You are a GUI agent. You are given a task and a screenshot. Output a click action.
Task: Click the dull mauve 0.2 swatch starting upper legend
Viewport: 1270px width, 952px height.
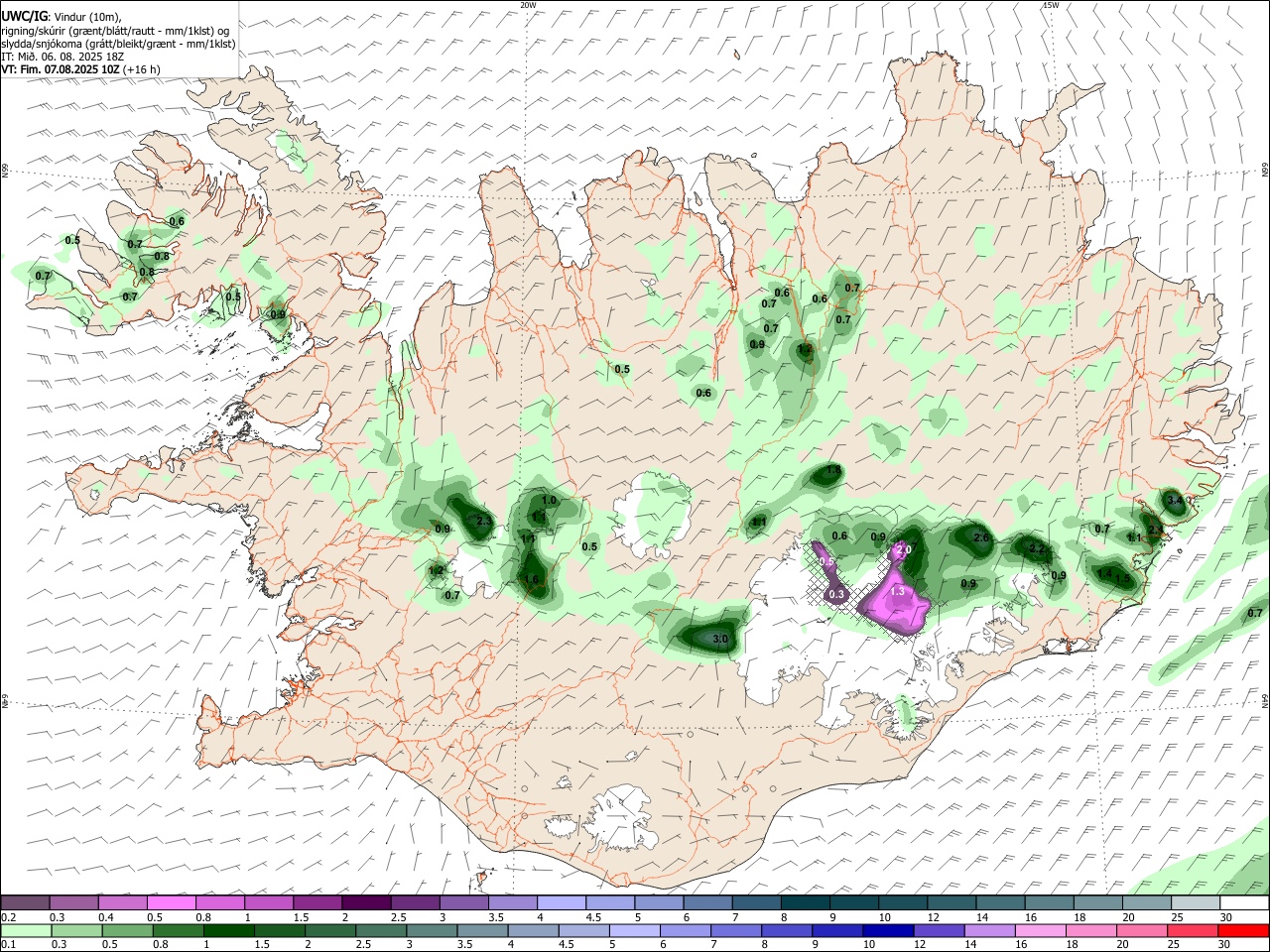point(25,903)
